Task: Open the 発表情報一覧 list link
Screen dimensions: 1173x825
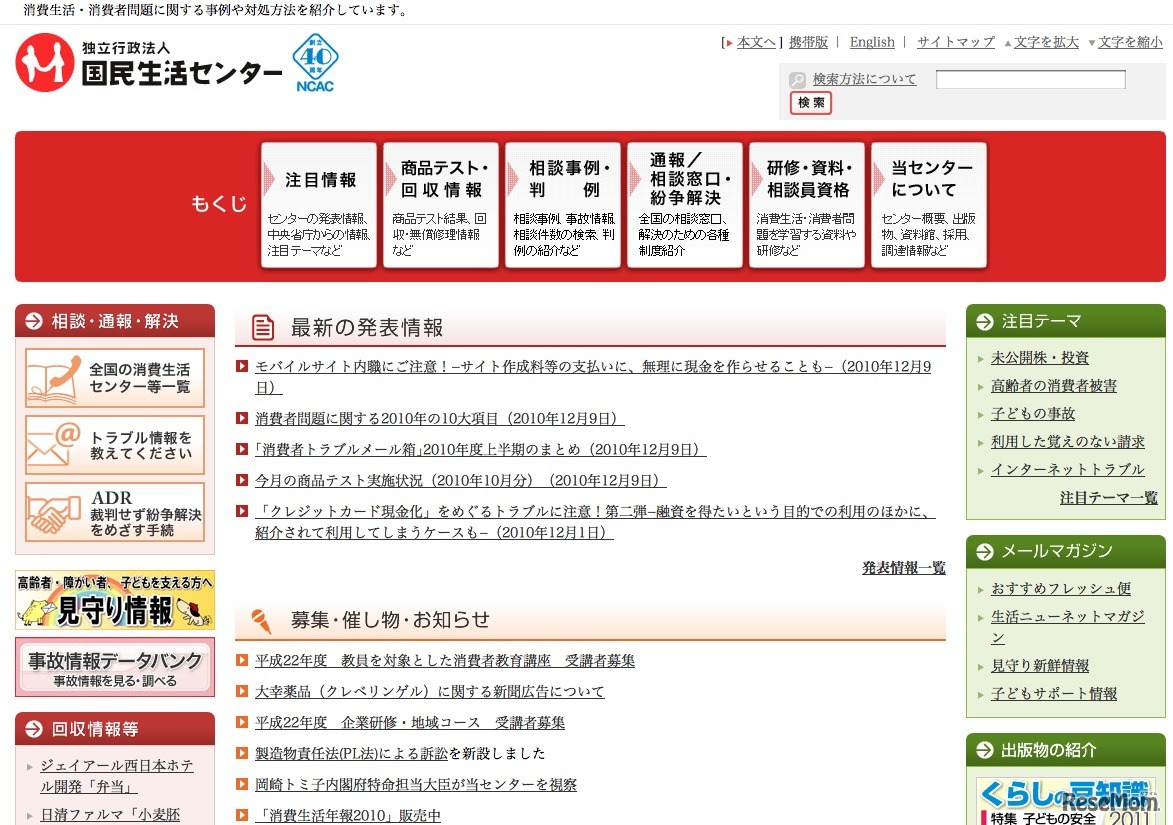Action: 904,568
